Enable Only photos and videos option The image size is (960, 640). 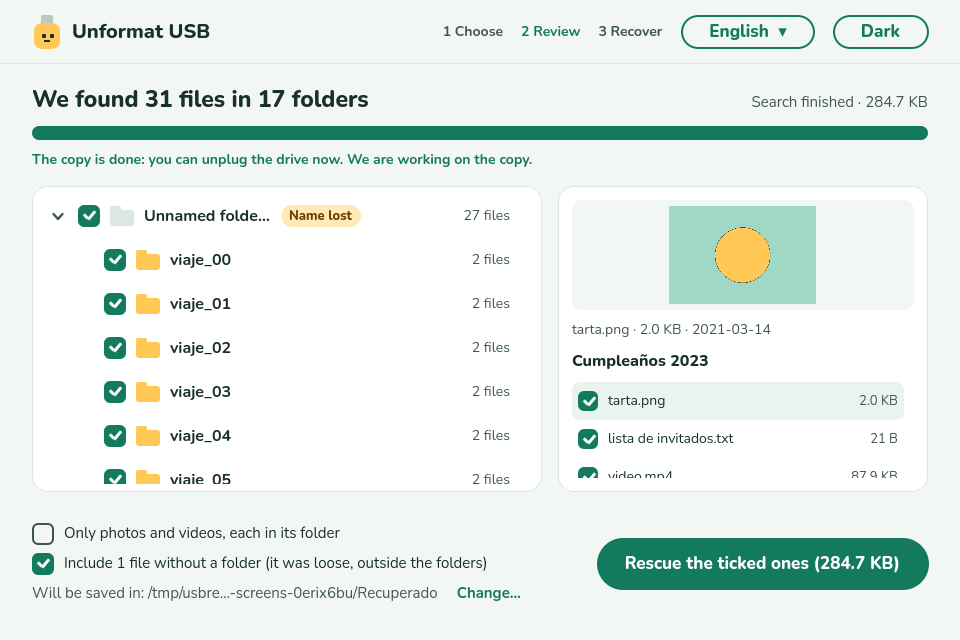(x=43, y=534)
